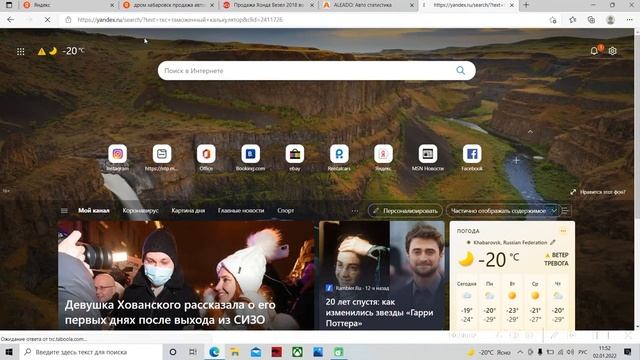
Task: Open page settings gear icon
Action: point(613,51)
